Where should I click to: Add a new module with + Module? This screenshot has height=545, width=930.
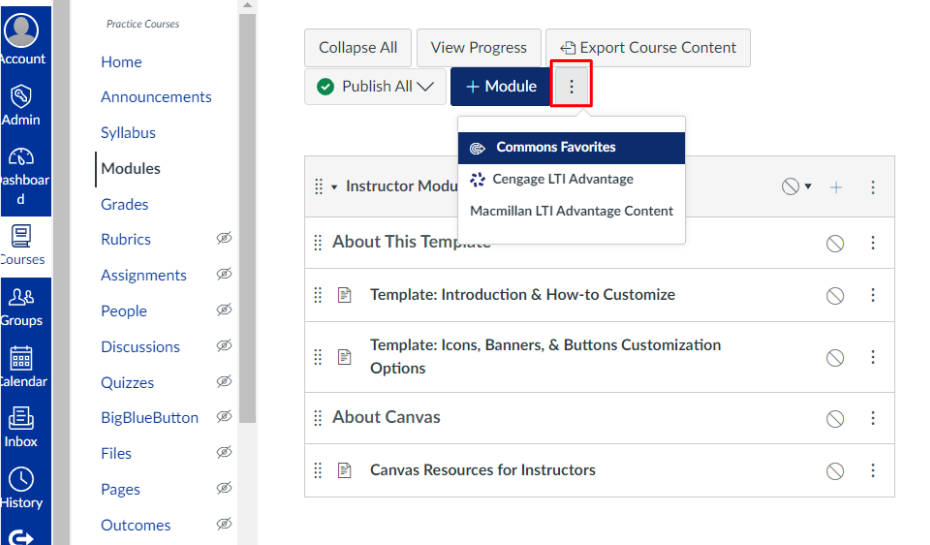(x=501, y=87)
